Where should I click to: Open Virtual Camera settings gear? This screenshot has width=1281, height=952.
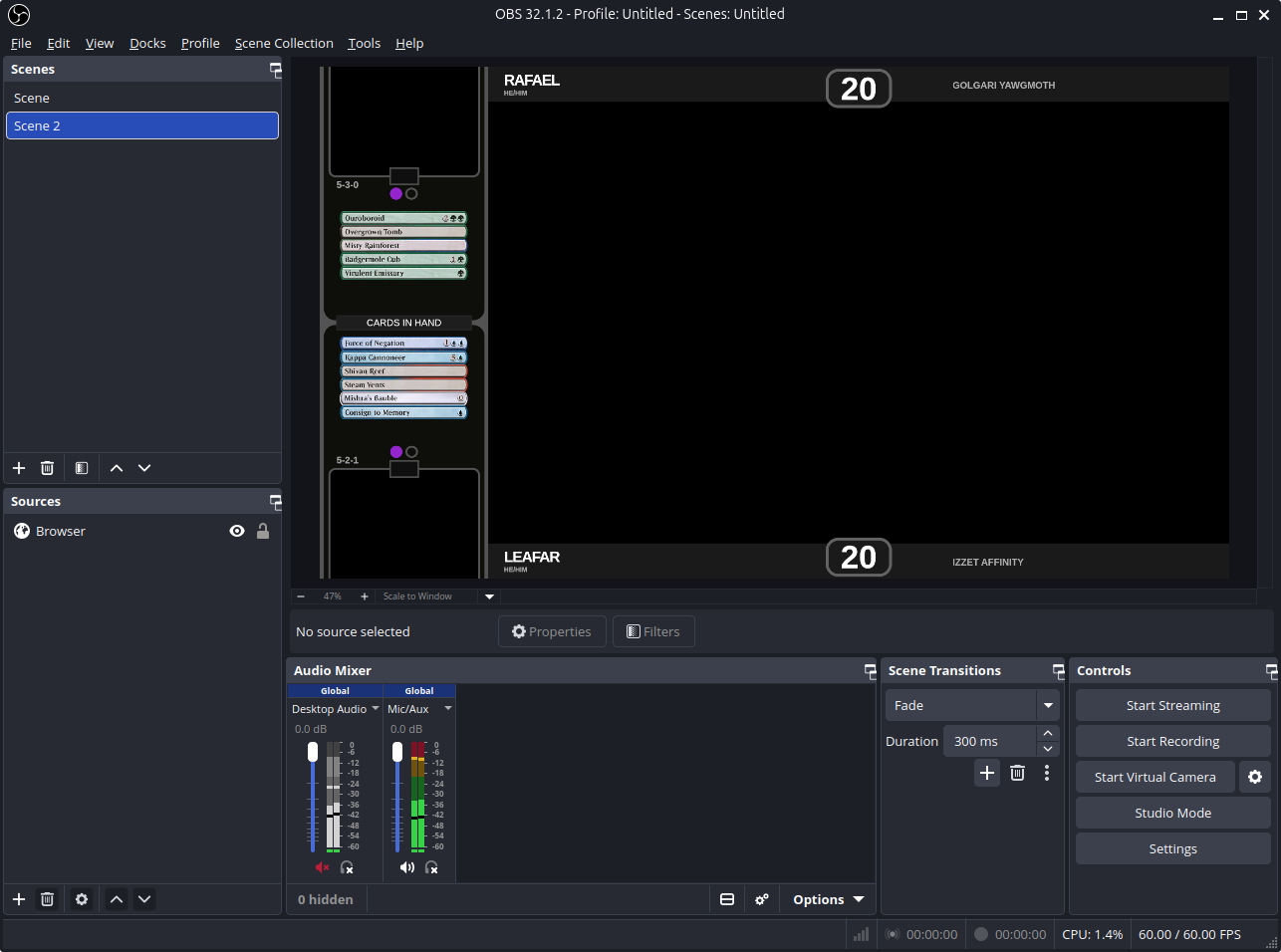tap(1255, 777)
